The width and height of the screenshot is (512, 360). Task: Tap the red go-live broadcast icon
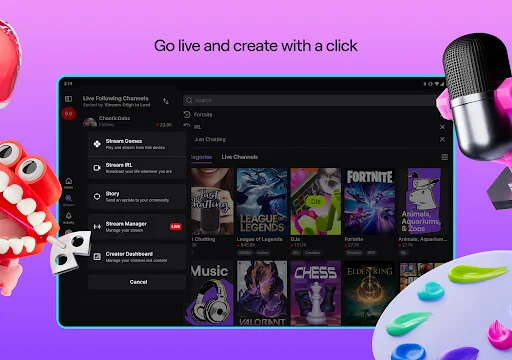68,114
